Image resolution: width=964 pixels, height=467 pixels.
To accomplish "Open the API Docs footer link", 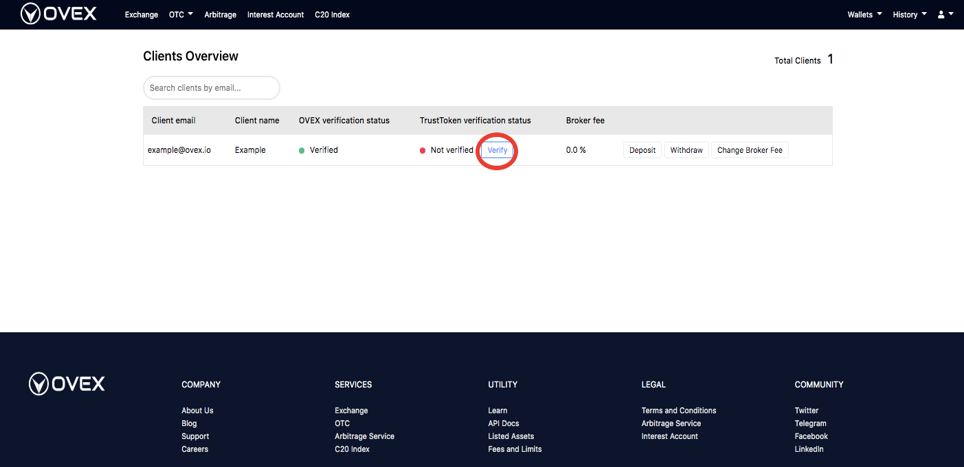I will pyautogui.click(x=504, y=423).
